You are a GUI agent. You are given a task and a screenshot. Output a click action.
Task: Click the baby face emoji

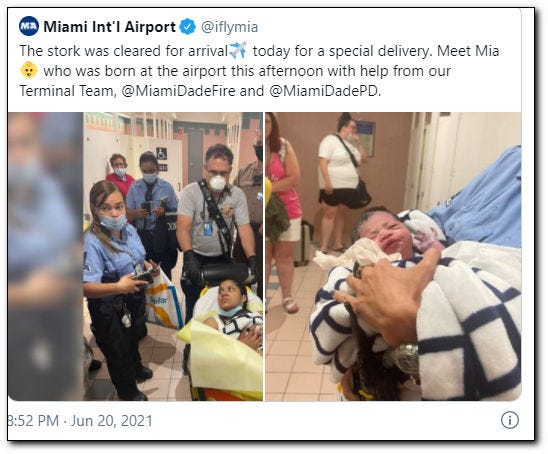pyautogui.click(x=29, y=70)
